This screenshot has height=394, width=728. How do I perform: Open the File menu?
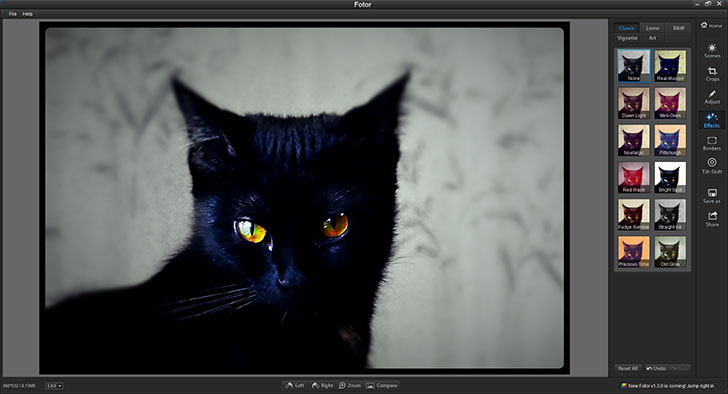13,14
